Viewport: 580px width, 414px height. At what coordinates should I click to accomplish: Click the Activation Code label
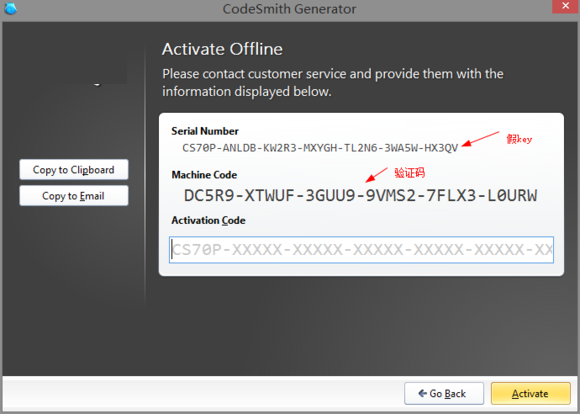pyautogui.click(x=208, y=220)
